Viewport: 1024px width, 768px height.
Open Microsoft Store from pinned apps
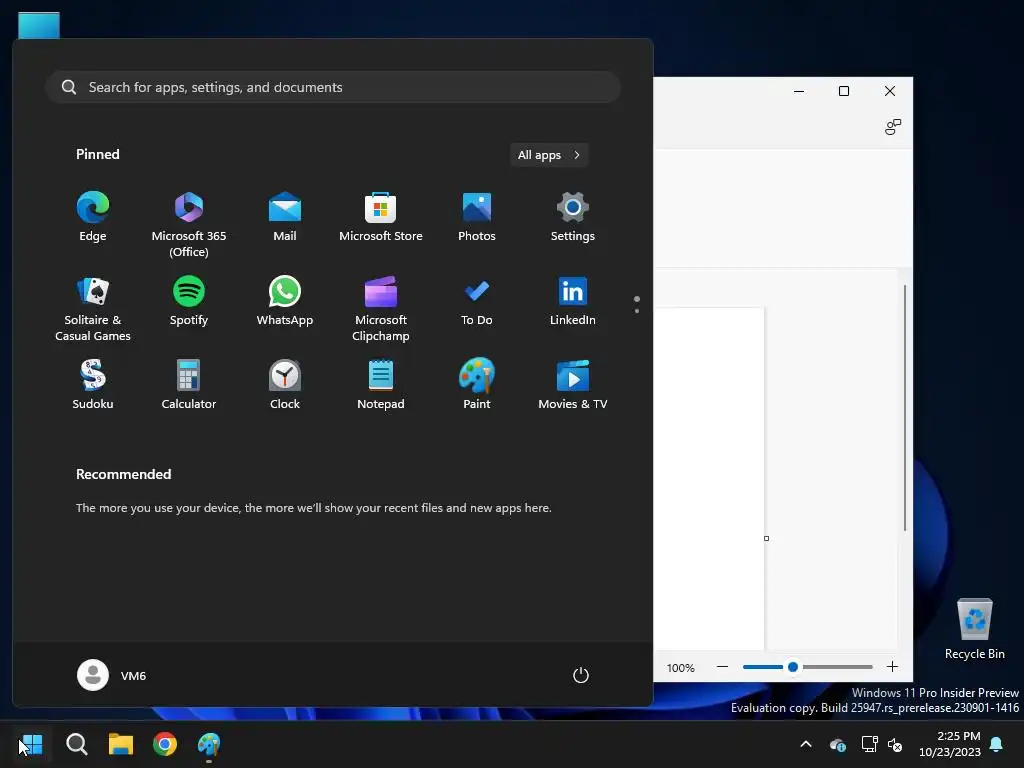point(381,217)
